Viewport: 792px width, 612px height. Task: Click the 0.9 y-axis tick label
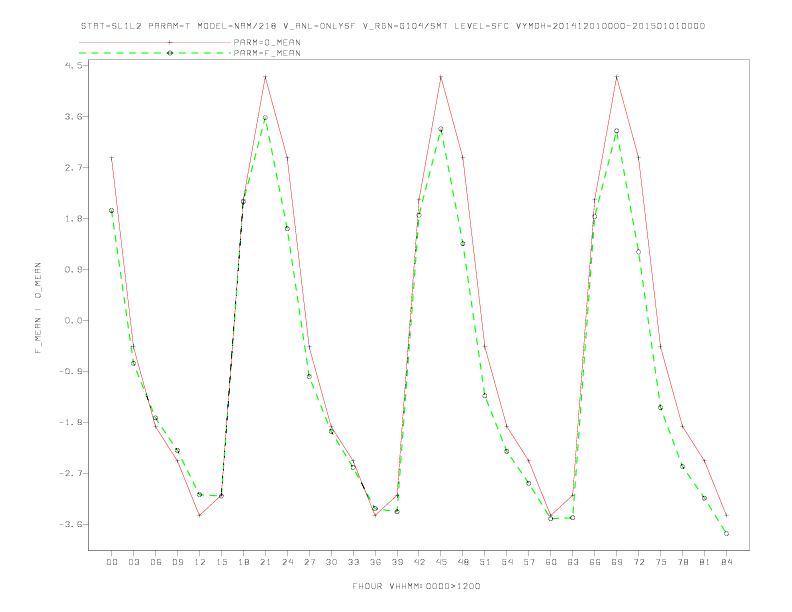point(74,270)
